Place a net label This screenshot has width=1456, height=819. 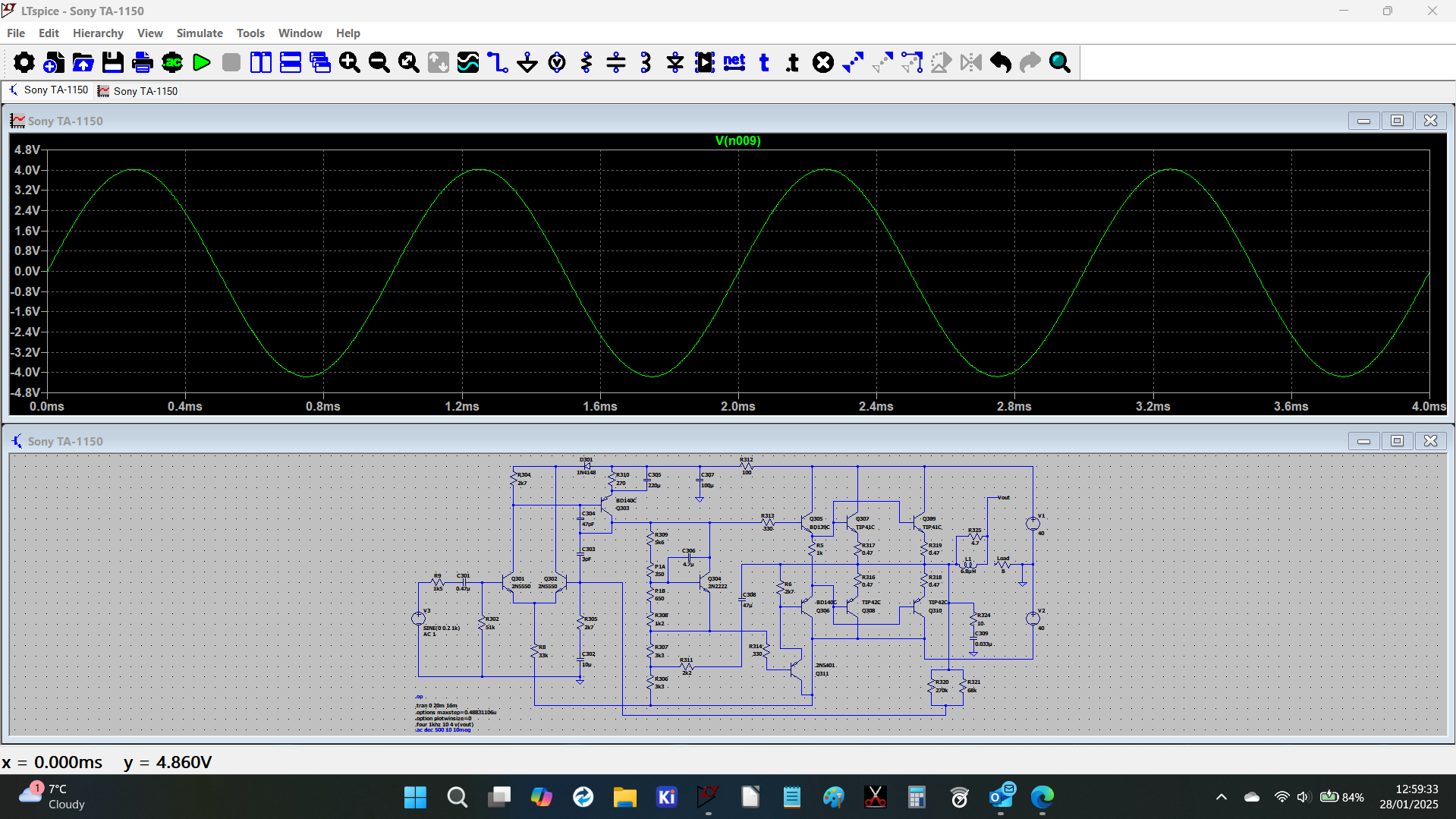click(x=734, y=62)
